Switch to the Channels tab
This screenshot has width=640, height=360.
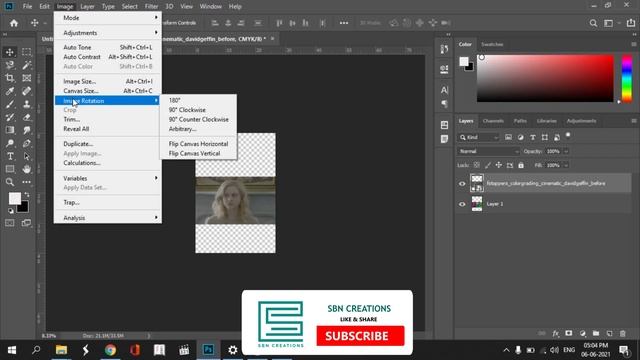click(493, 121)
